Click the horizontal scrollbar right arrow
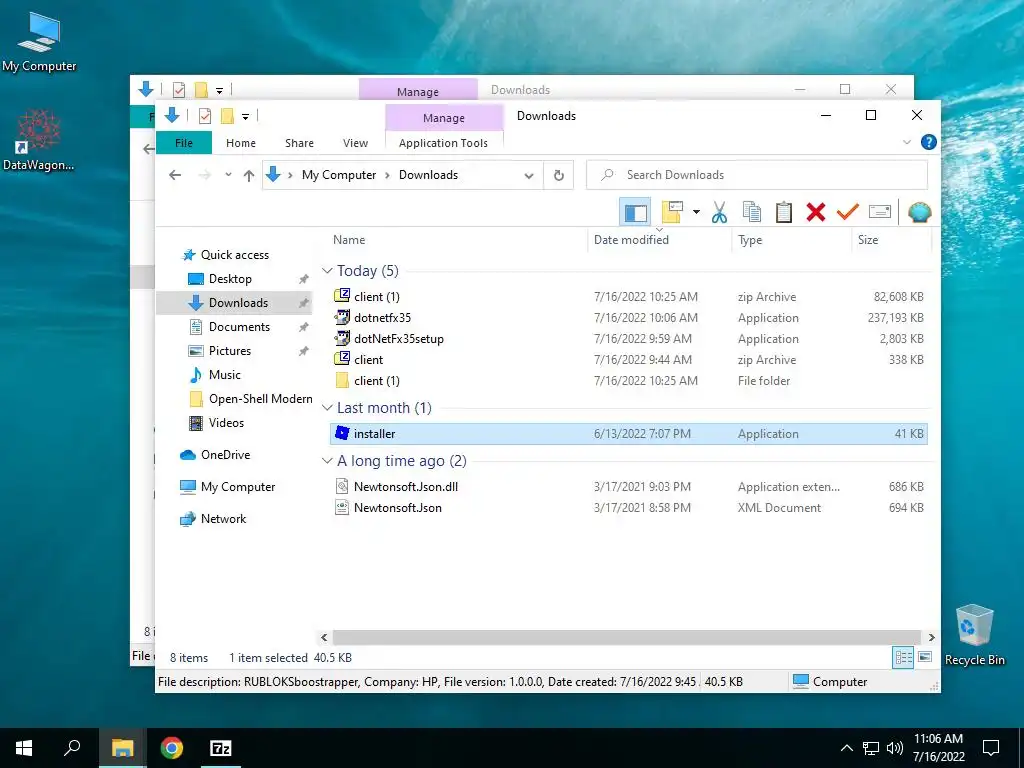This screenshot has width=1024, height=768. [x=931, y=637]
